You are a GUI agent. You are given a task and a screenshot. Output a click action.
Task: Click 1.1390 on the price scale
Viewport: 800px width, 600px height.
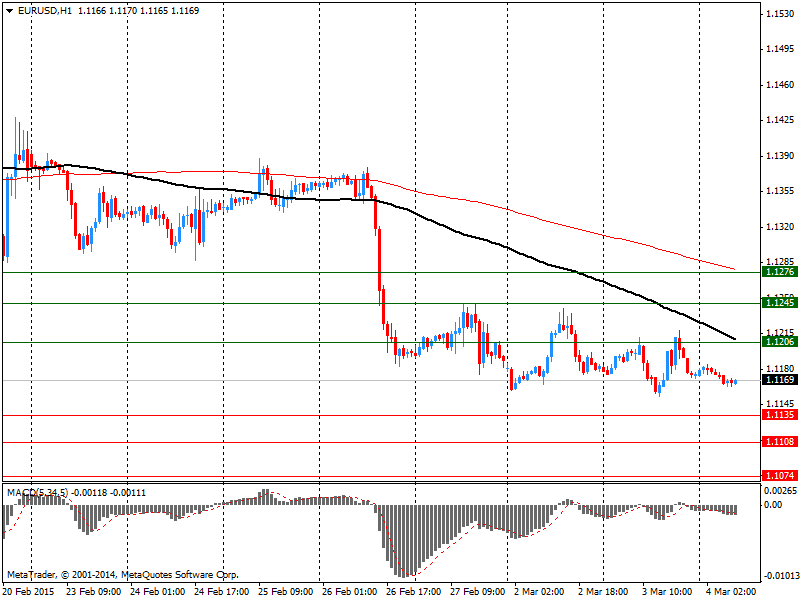click(x=781, y=156)
